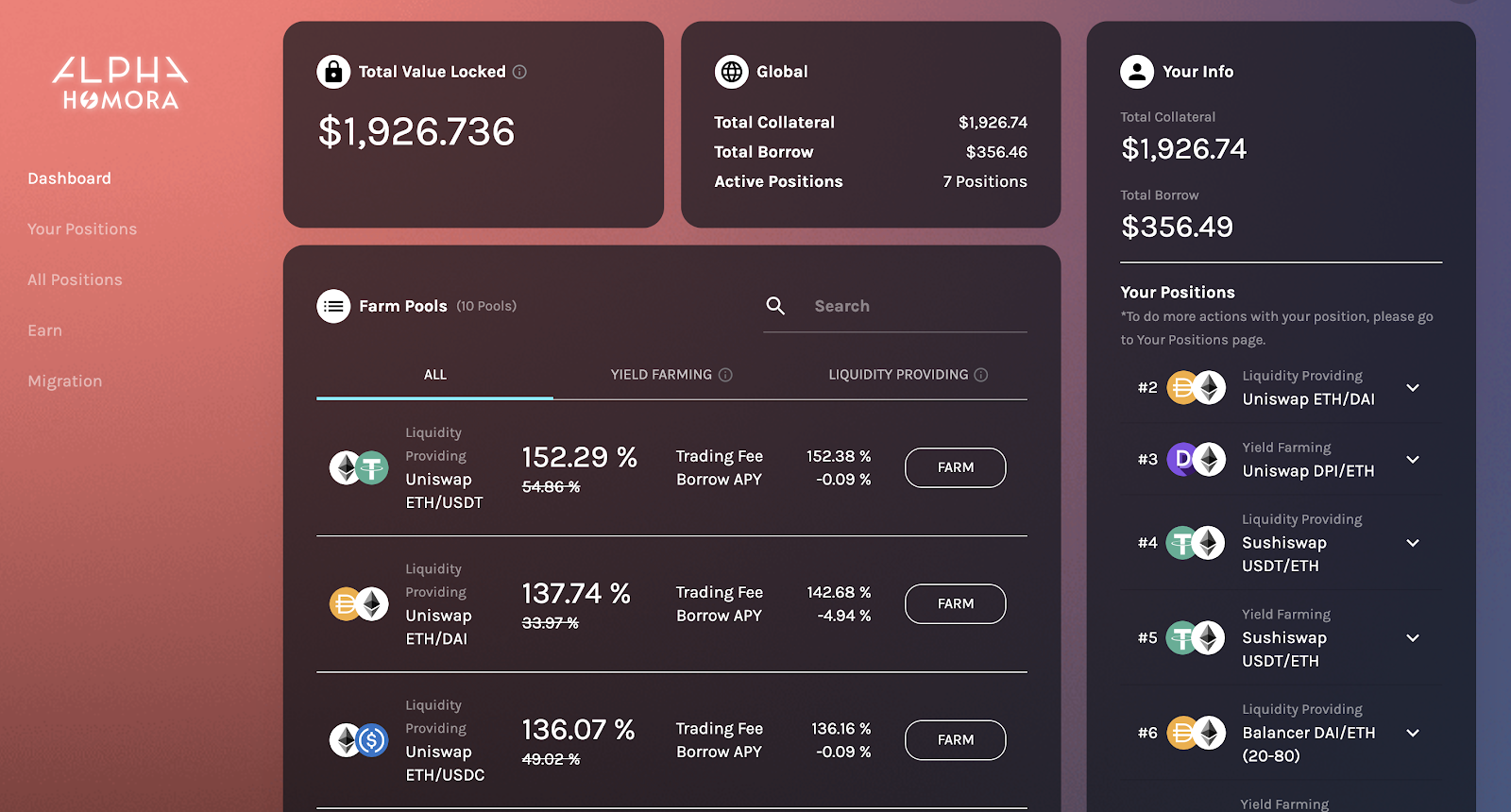This screenshot has height=812, width=1511.
Task: Click the Your Positions heading in the side panel
Action: pos(1178,293)
